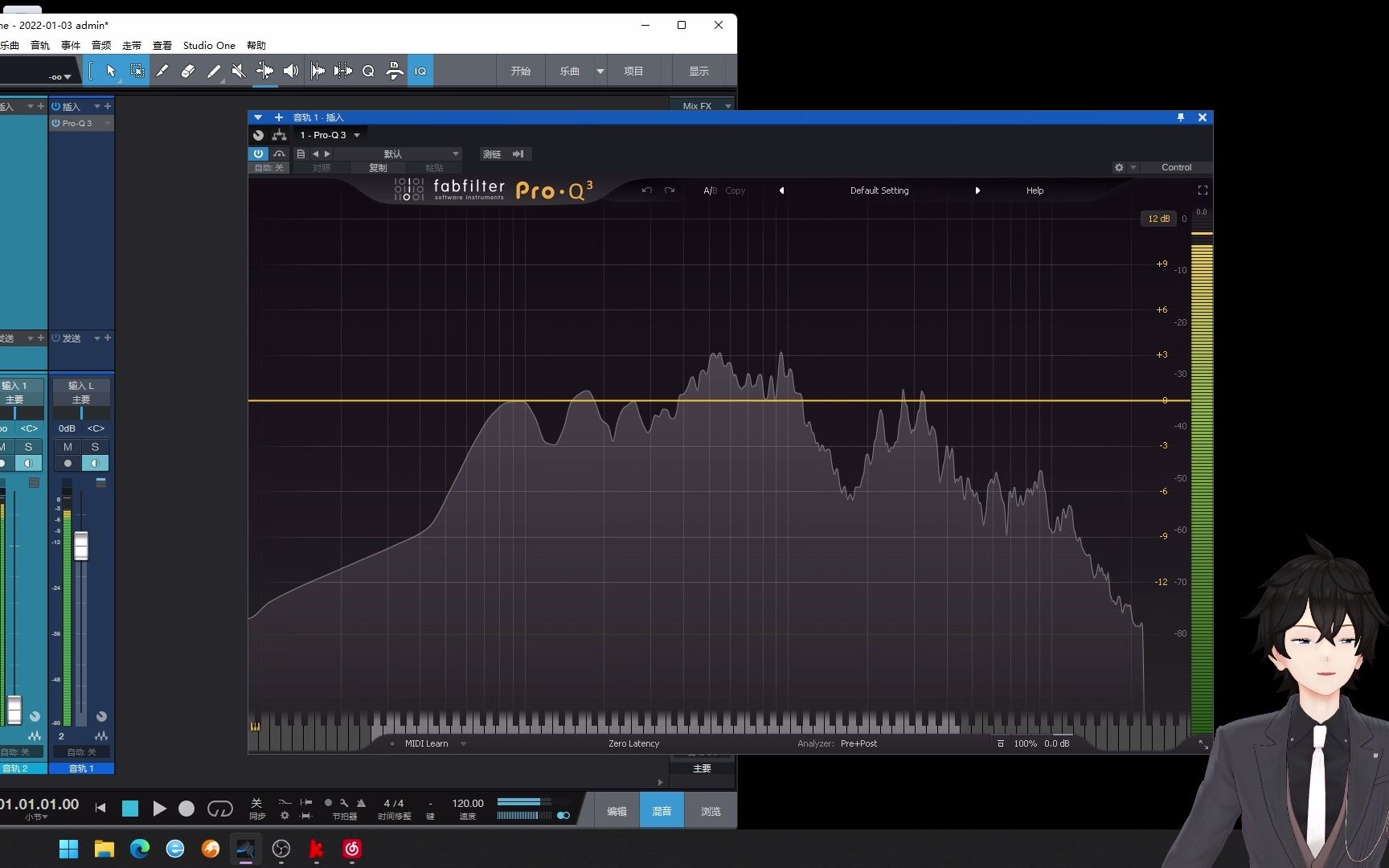Click the Stop transport button
Image resolution: width=1389 pixels, height=868 pixels.
pyautogui.click(x=129, y=809)
